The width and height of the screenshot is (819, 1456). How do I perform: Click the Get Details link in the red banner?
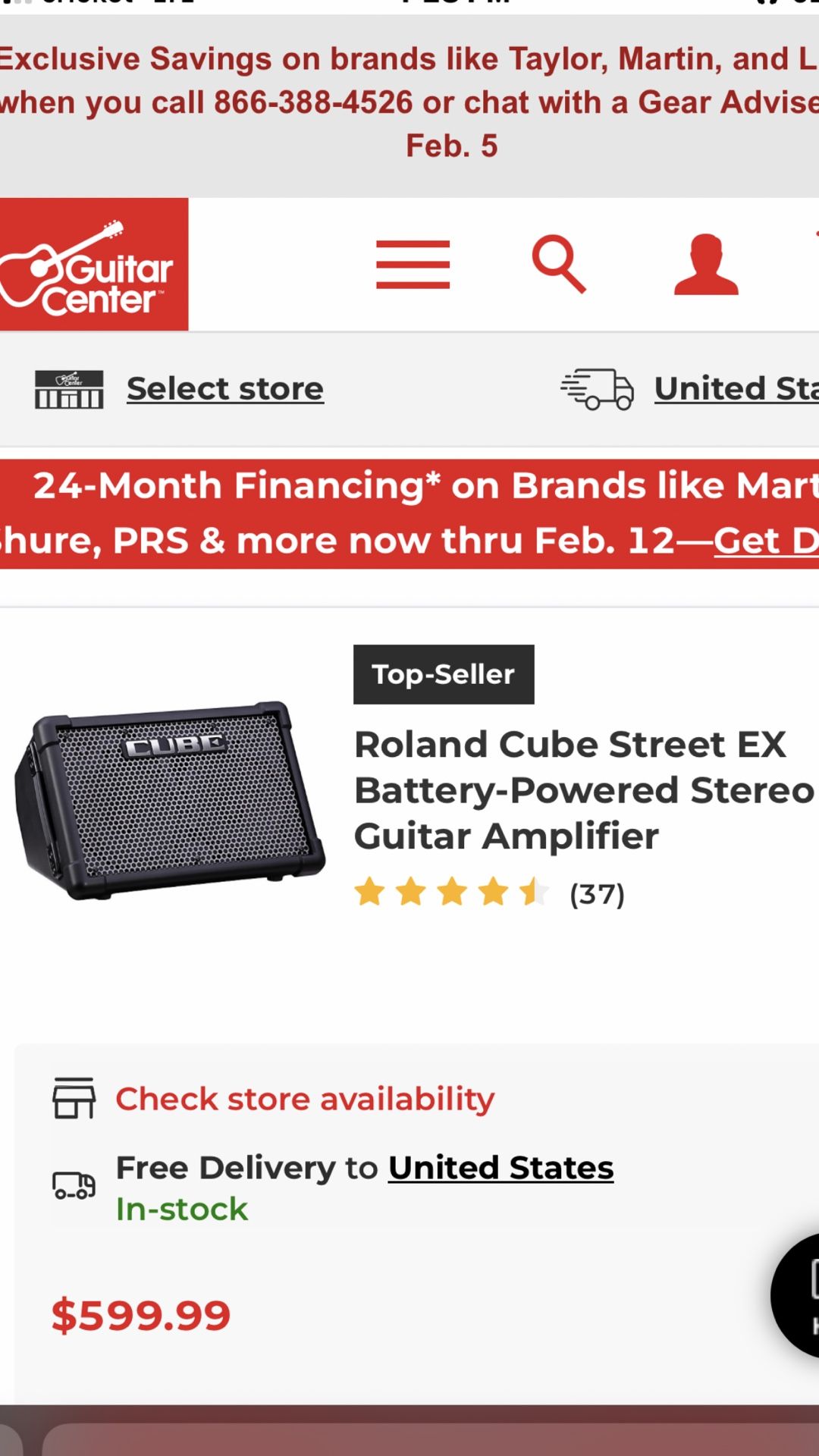tap(766, 541)
